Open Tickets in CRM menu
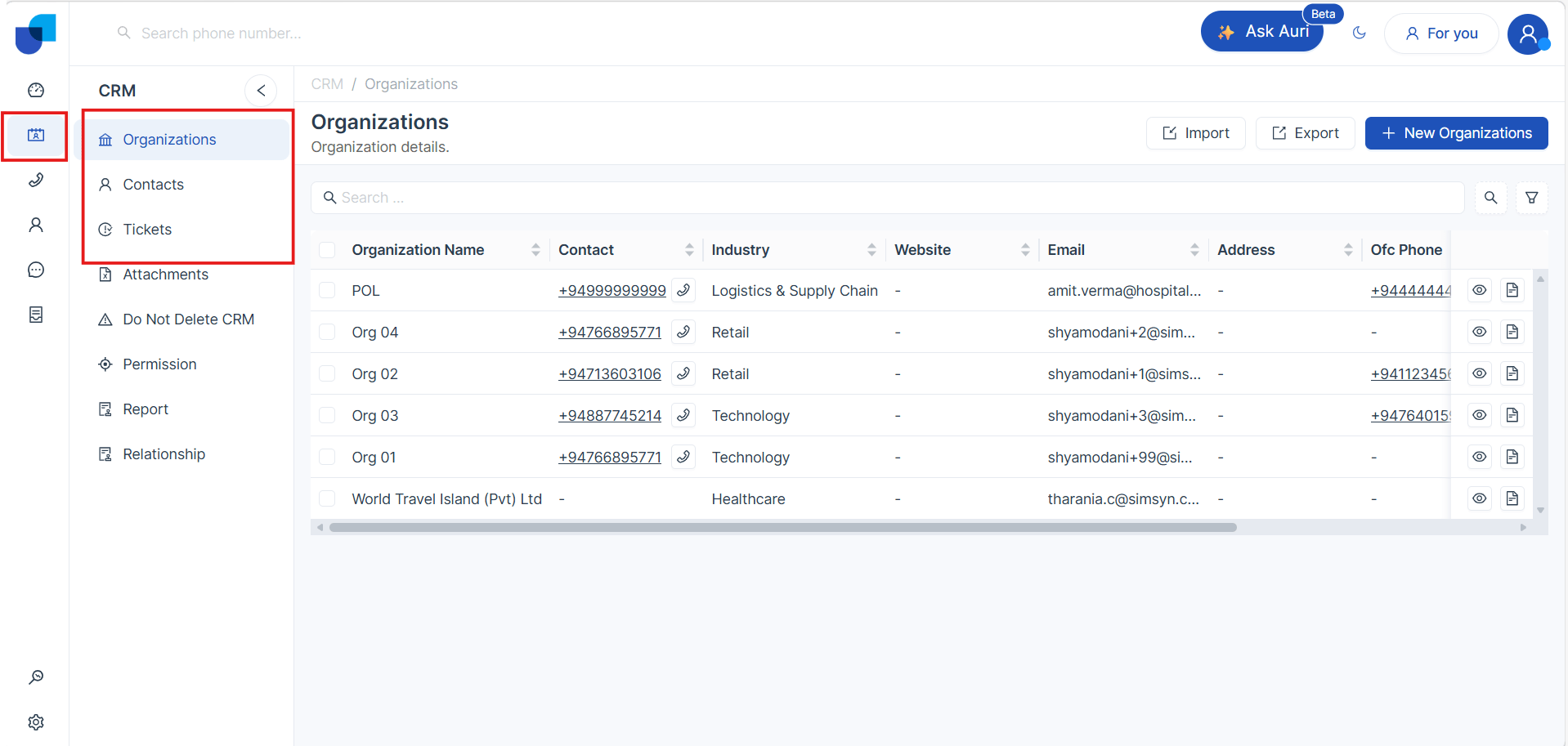 [x=147, y=230]
